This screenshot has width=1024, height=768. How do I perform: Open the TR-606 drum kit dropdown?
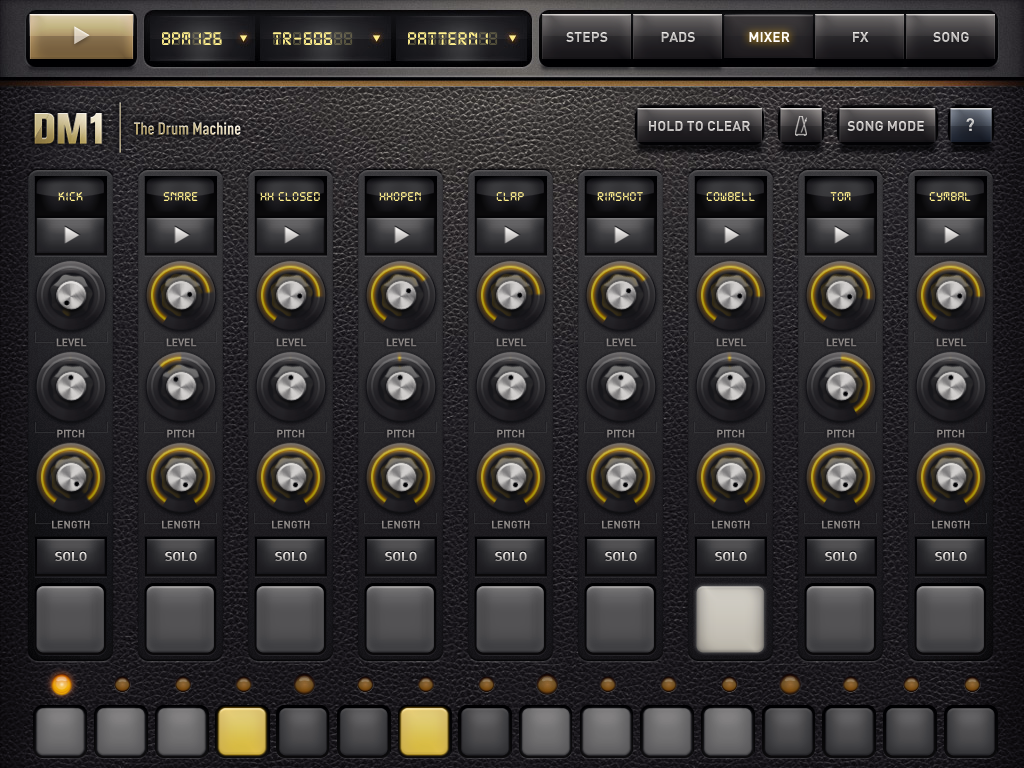click(326, 39)
